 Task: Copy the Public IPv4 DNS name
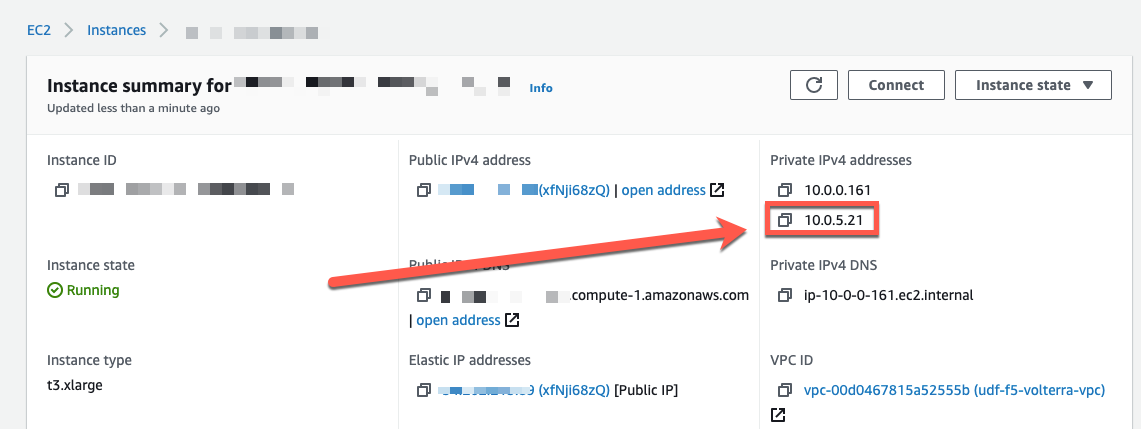[x=424, y=296]
